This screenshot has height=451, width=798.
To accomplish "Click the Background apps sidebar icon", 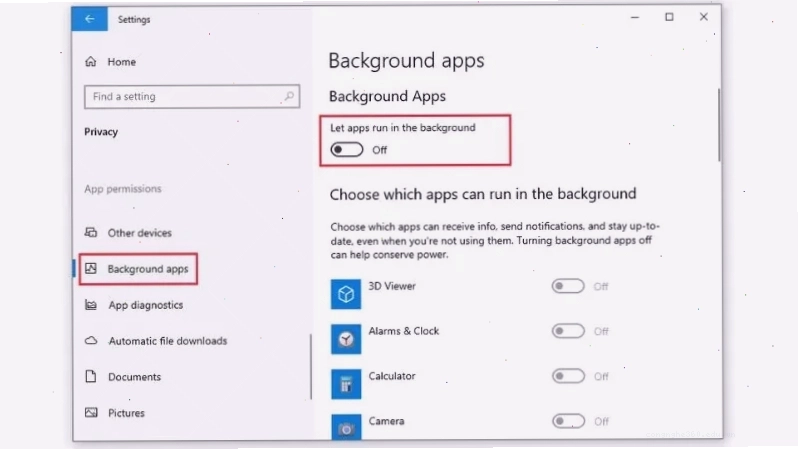I will tap(91, 269).
